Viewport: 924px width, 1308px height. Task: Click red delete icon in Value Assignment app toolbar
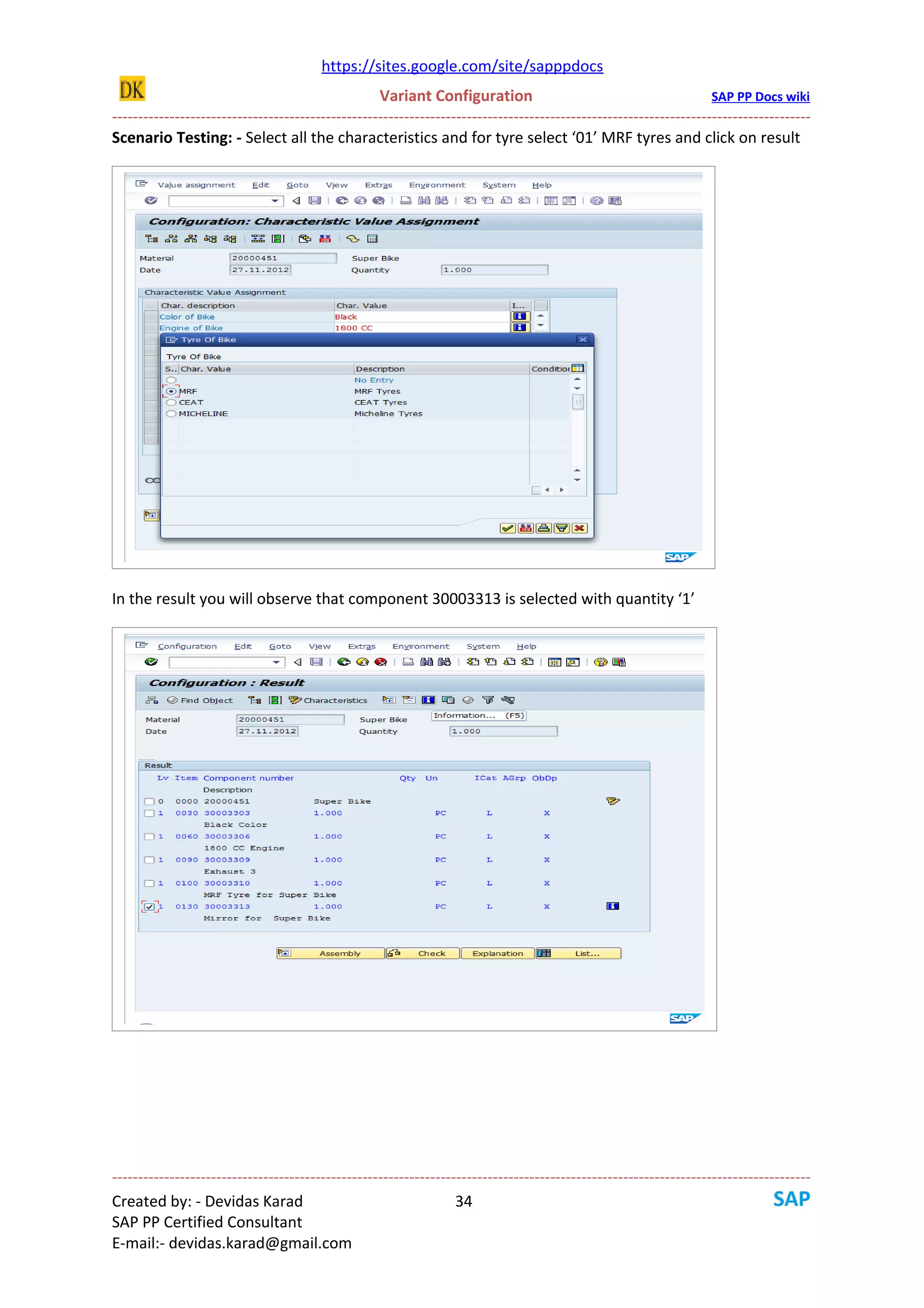[325, 239]
